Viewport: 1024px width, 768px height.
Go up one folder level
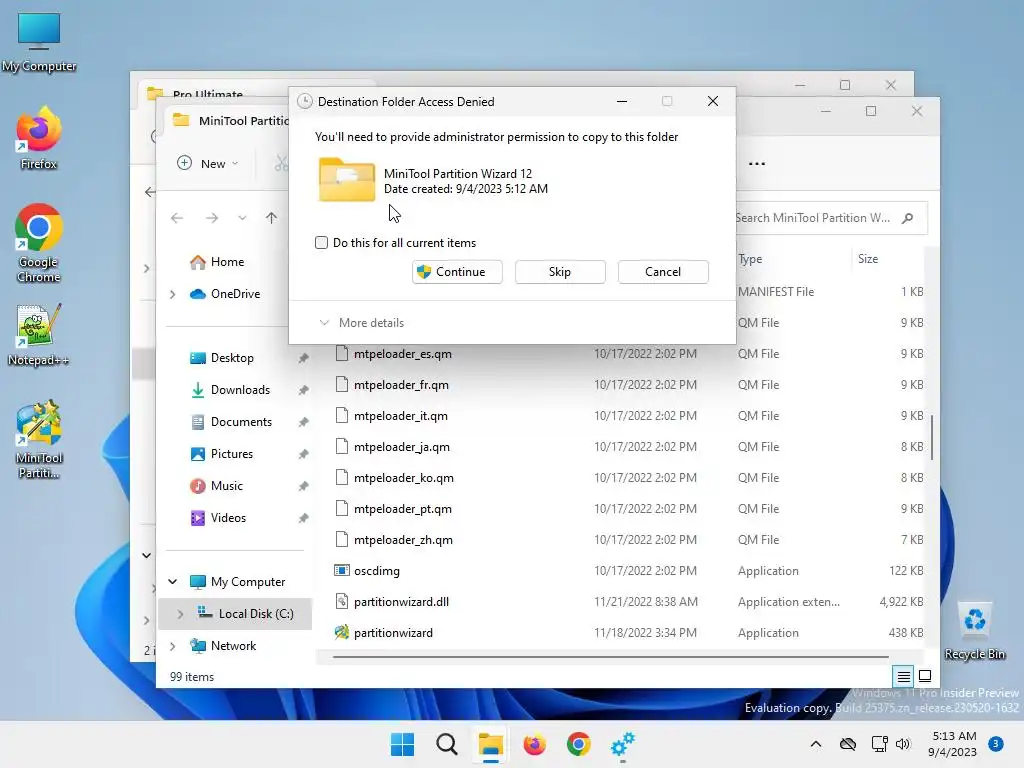(x=272, y=218)
